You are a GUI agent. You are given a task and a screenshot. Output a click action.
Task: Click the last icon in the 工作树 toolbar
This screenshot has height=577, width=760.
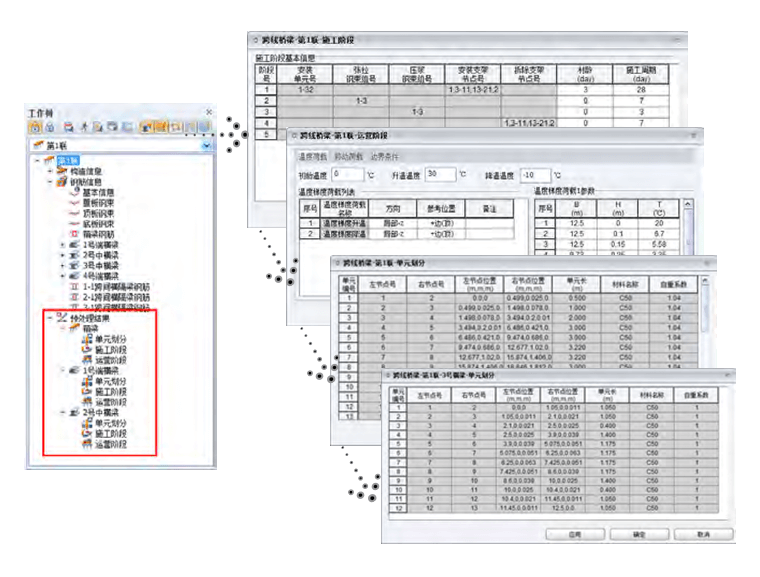tap(206, 128)
